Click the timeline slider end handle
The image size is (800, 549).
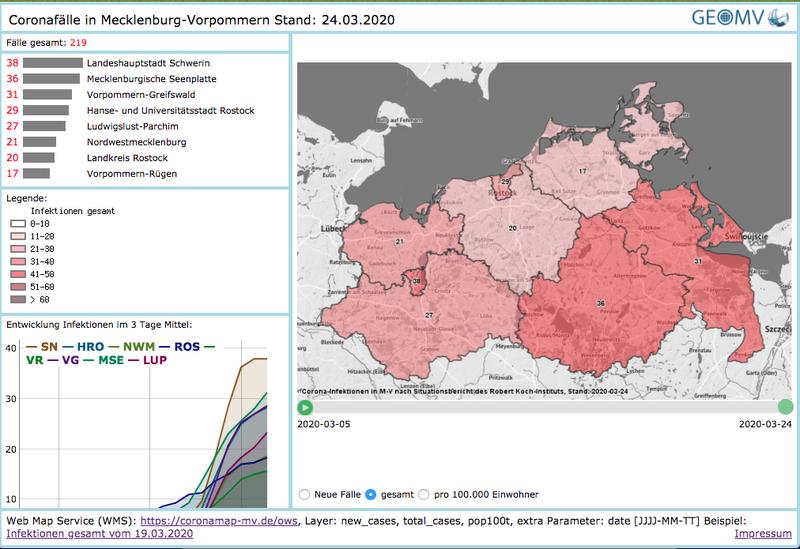click(786, 407)
